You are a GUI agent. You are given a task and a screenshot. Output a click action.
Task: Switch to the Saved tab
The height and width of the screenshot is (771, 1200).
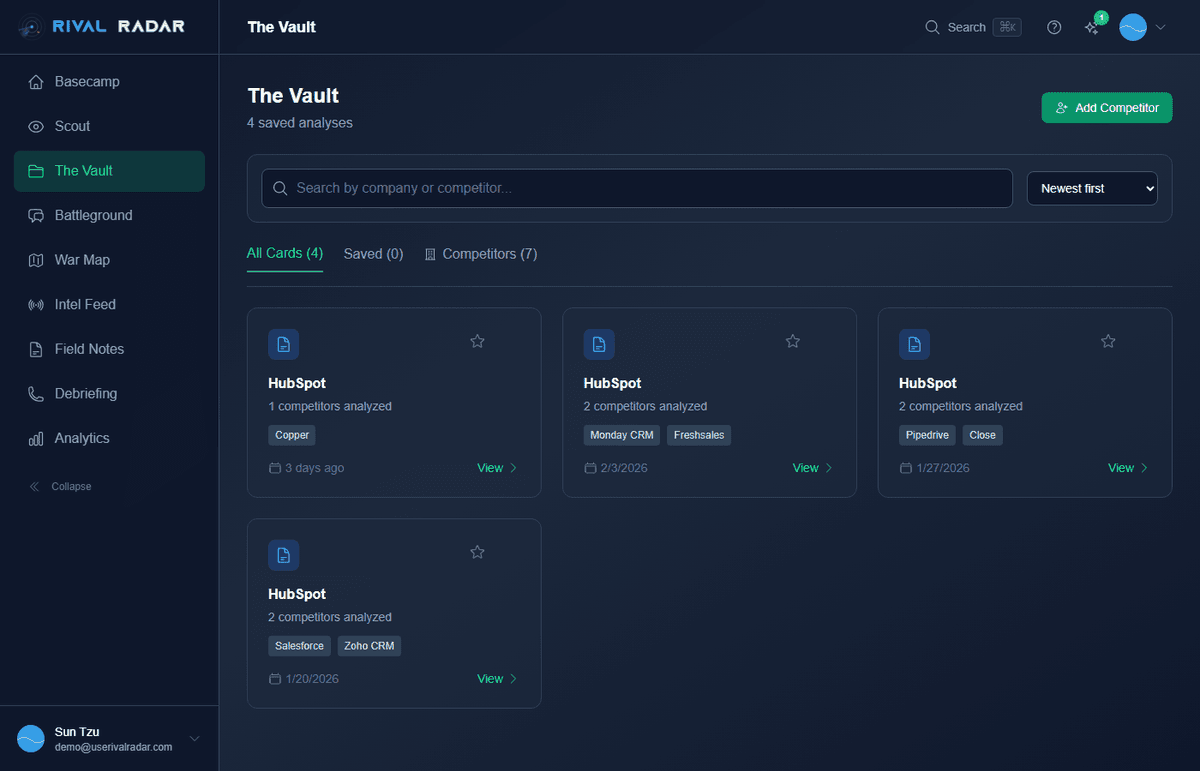tap(373, 253)
